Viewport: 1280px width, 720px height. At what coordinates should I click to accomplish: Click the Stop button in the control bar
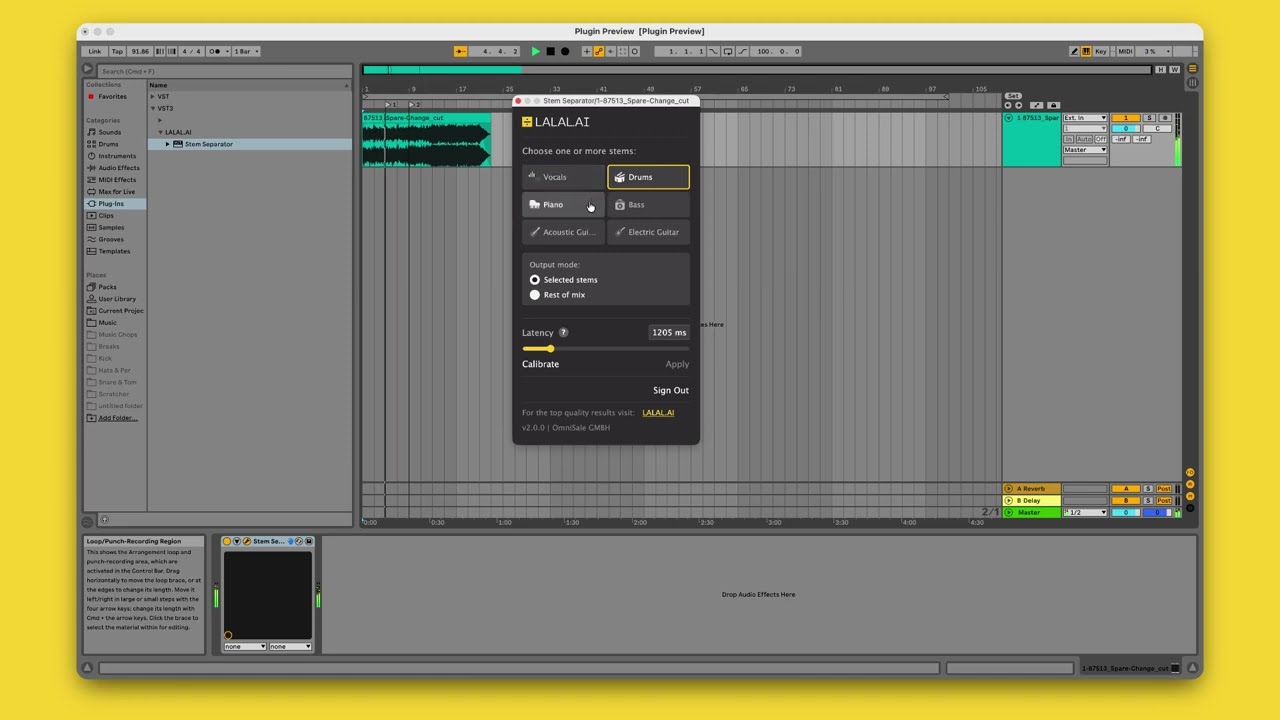[x=550, y=51]
